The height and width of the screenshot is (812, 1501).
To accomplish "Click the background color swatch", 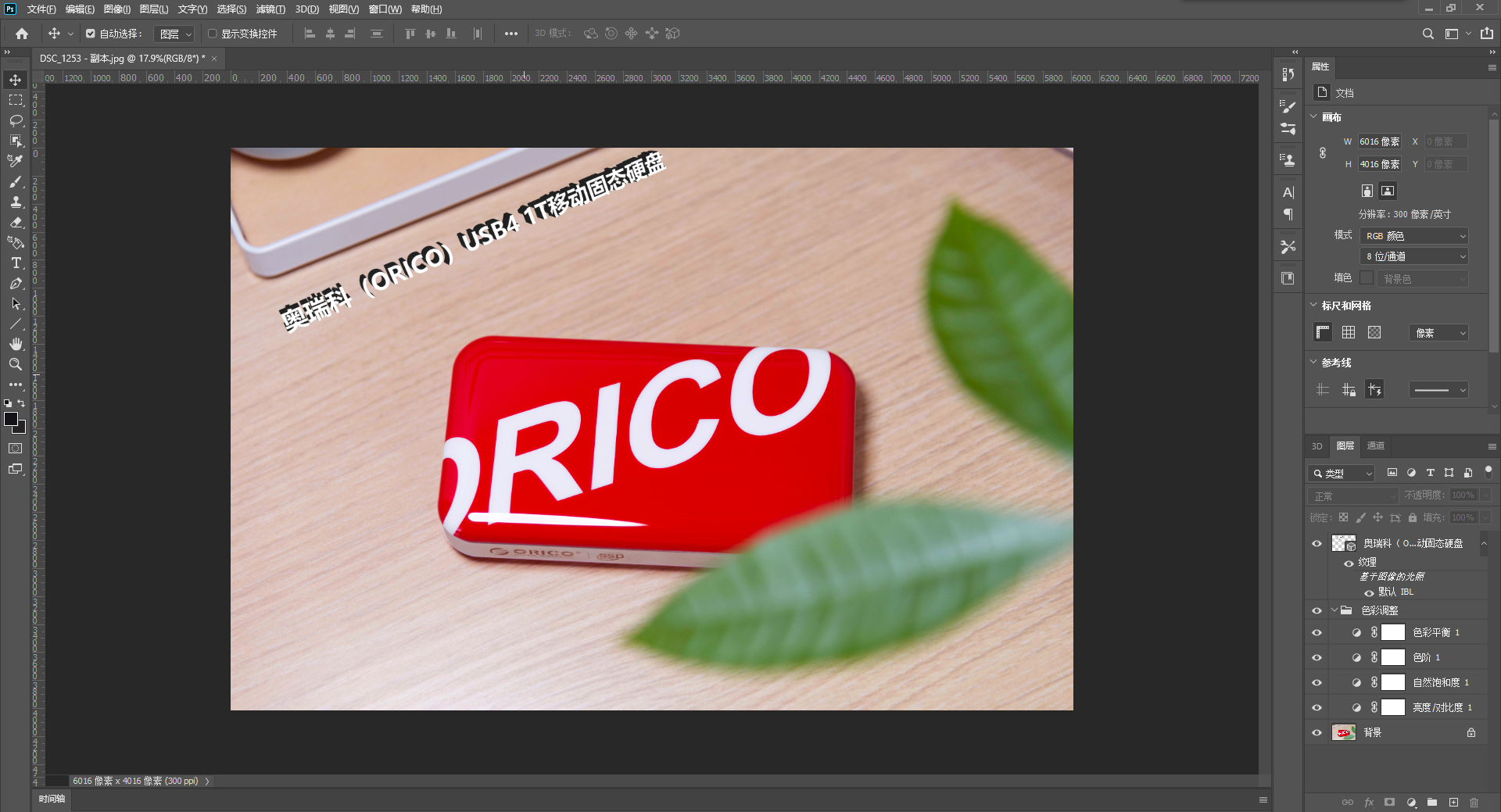I will pos(20,428).
